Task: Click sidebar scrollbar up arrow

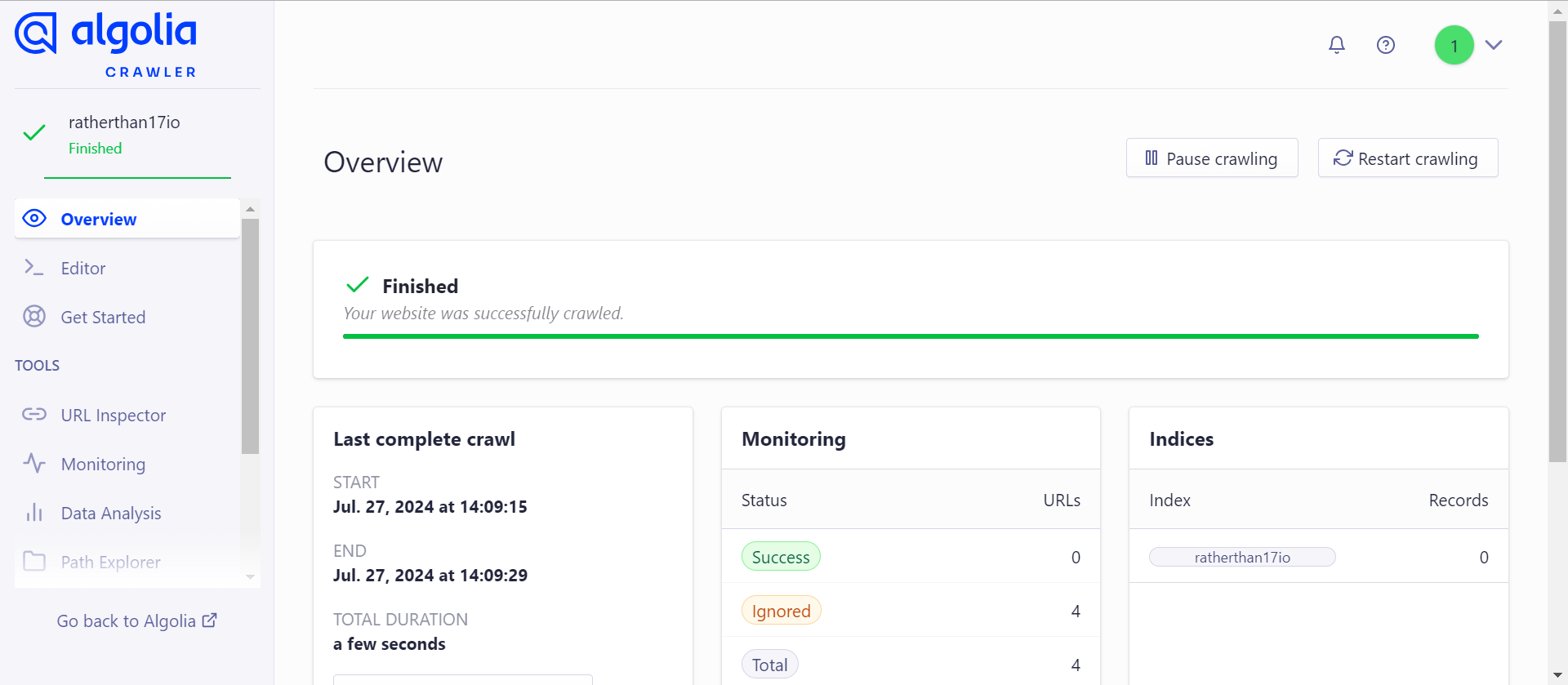Action: tap(250, 209)
